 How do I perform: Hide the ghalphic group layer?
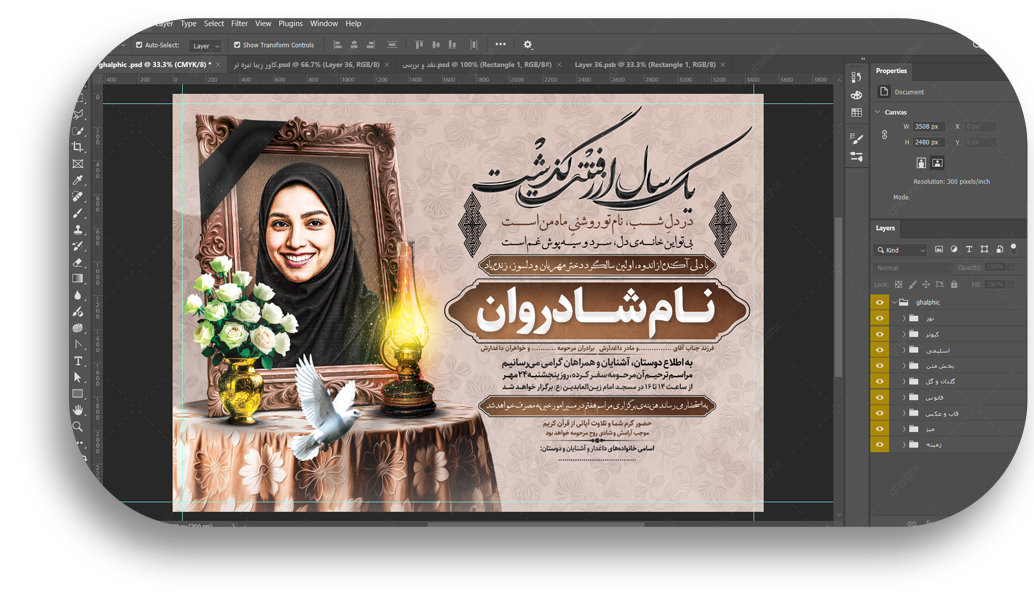point(880,302)
